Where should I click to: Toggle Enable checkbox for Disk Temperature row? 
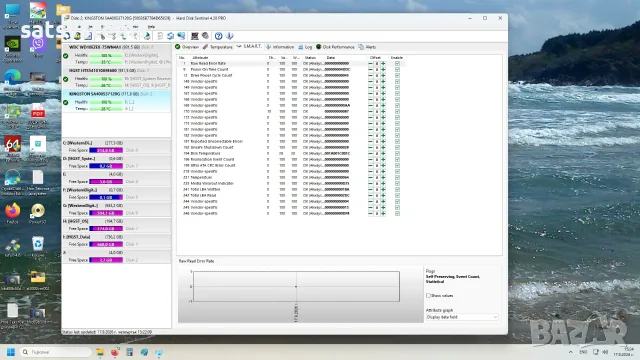pyautogui.click(x=397, y=153)
